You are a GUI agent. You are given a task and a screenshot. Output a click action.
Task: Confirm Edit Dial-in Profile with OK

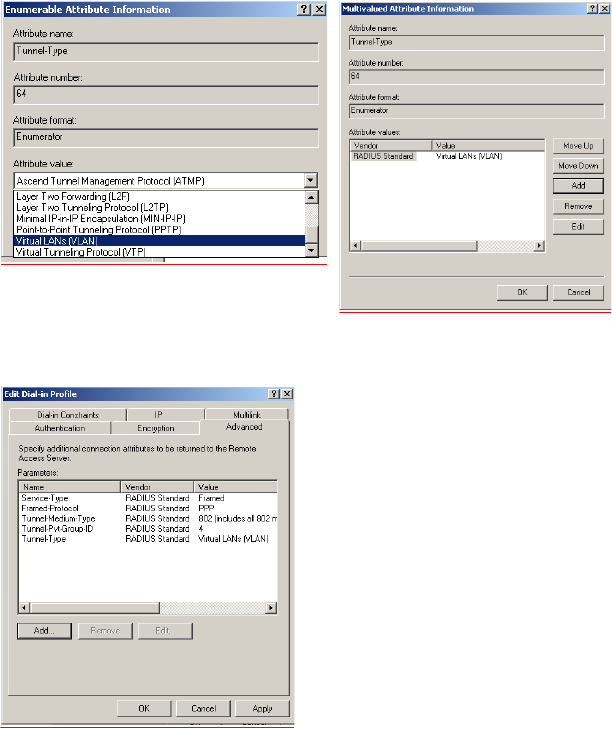coord(144,709)
